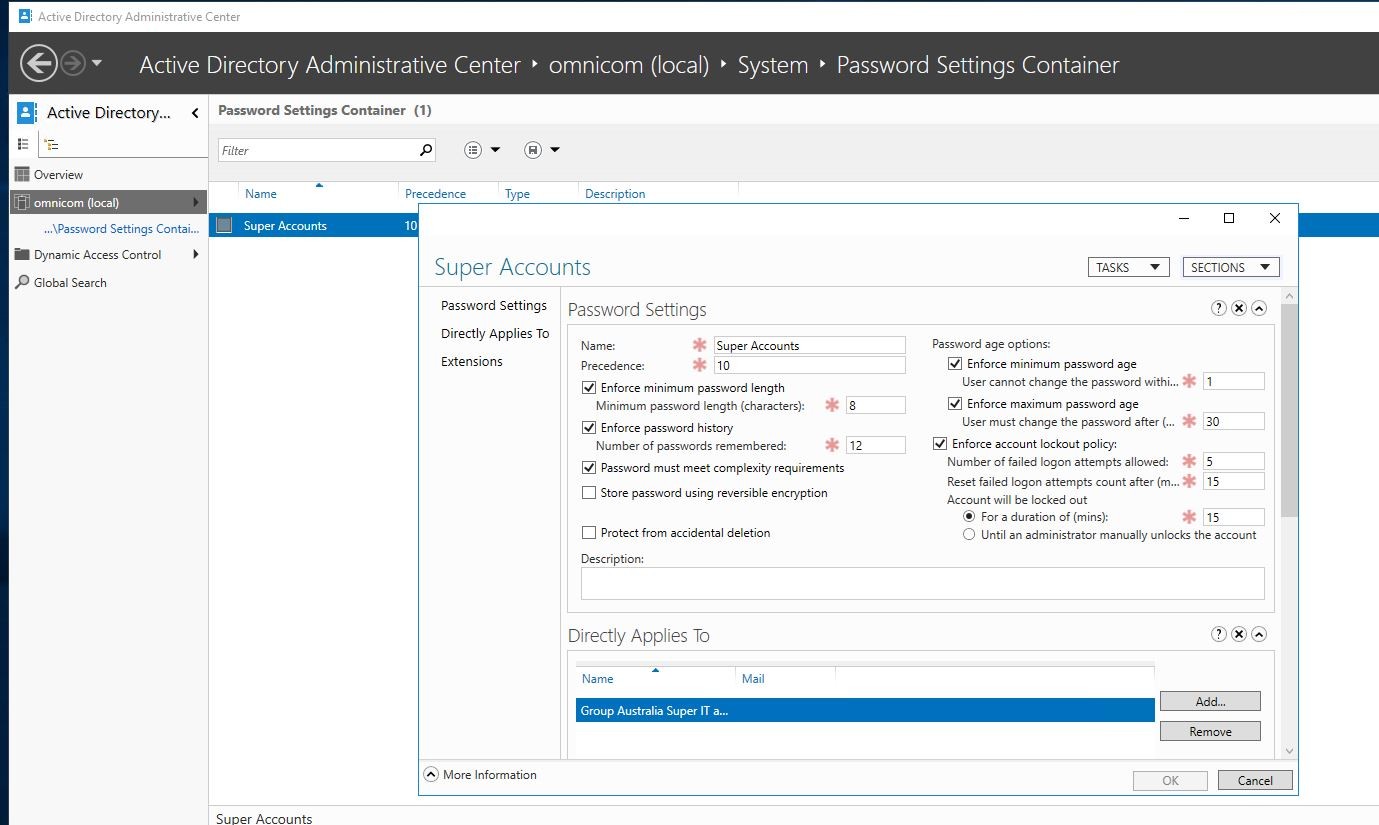This screenshot has height=825, width=1379.
Task: Click the Add... button
Action: (1210, 702)
